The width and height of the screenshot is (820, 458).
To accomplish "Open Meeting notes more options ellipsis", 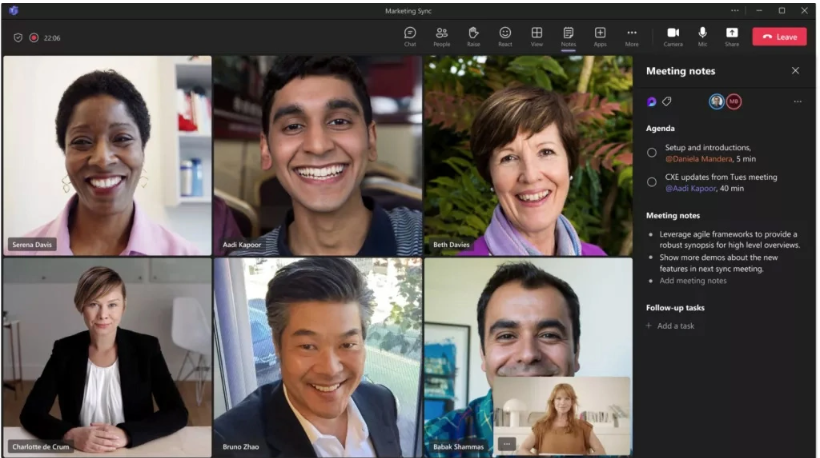I will click(x=798, y=101).
